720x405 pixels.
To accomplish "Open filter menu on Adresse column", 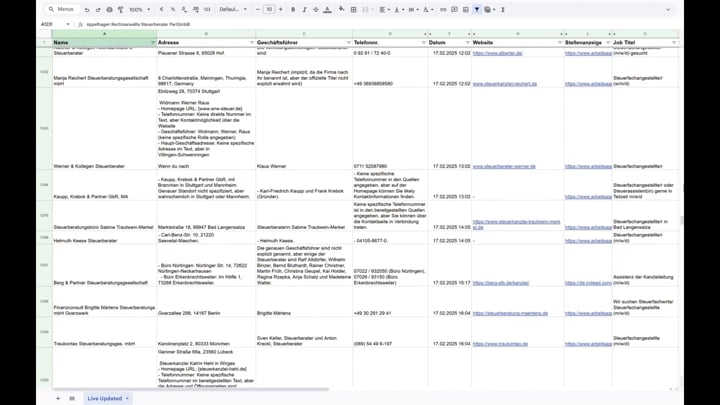I will pos(252,43).
